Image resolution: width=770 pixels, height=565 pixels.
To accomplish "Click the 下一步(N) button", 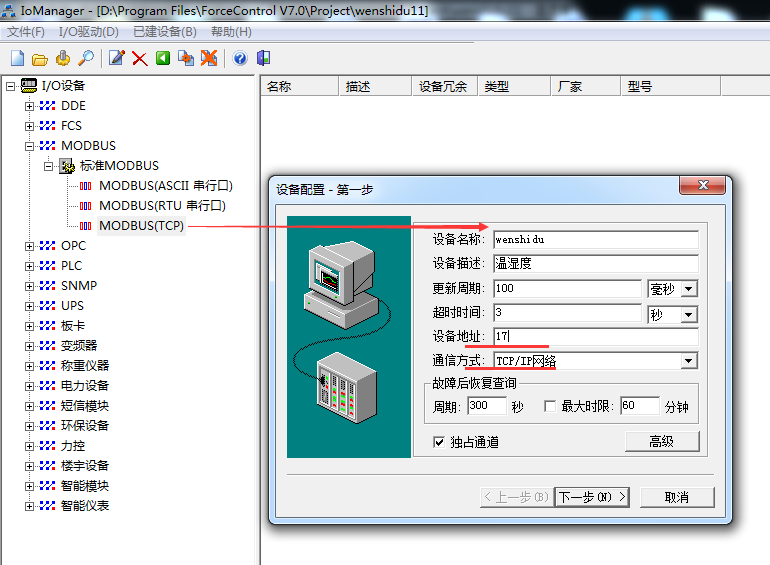I will [x=592, y=497].
